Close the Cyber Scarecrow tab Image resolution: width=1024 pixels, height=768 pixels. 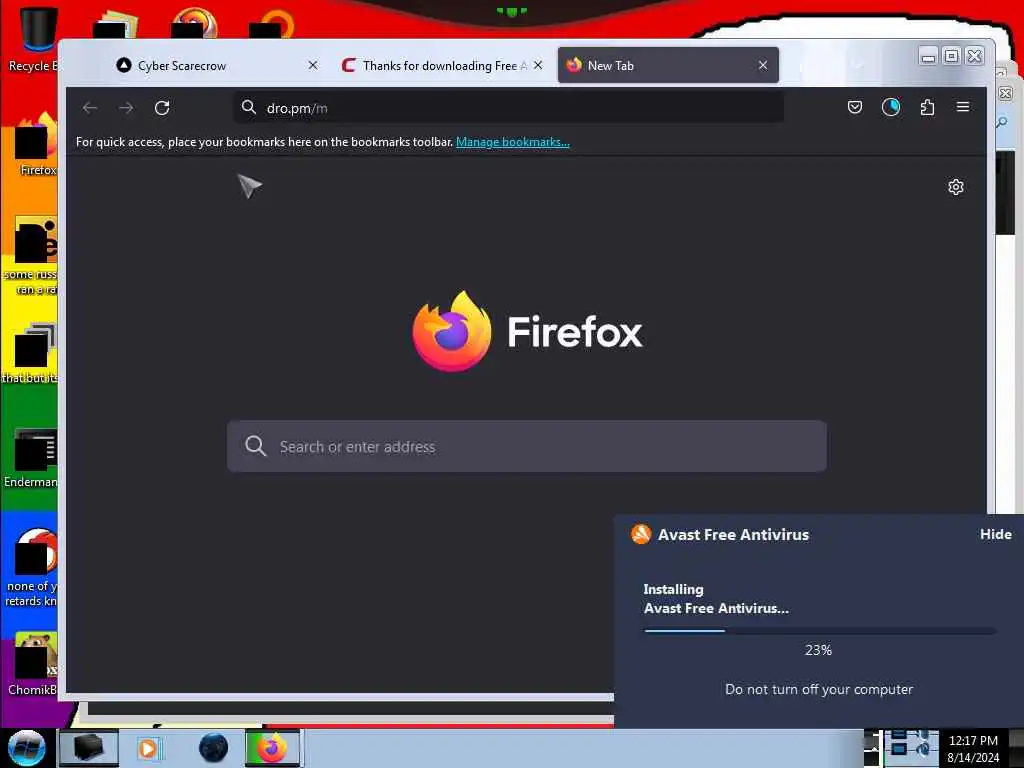313,65
